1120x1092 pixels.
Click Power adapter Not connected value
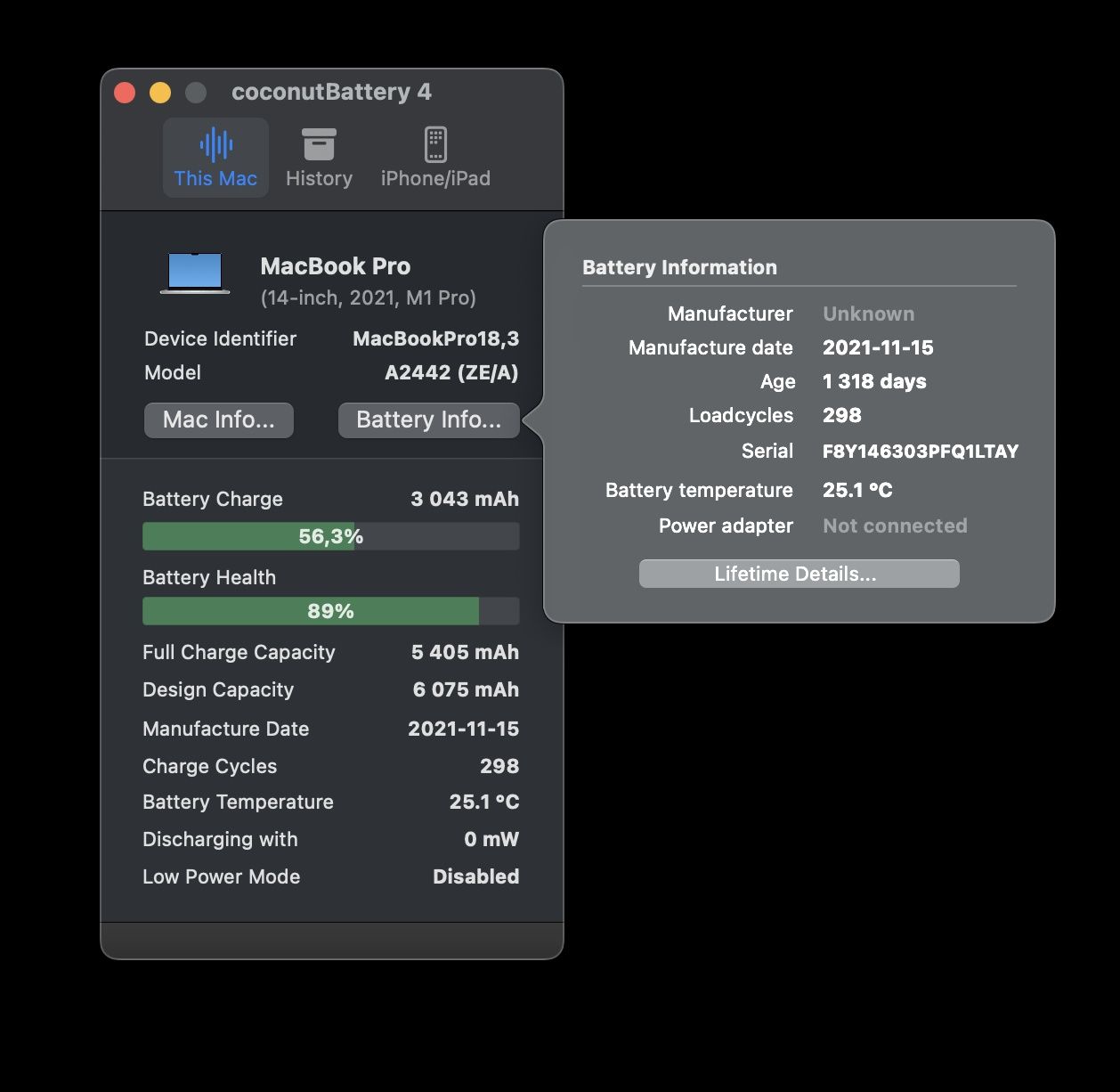895,526
